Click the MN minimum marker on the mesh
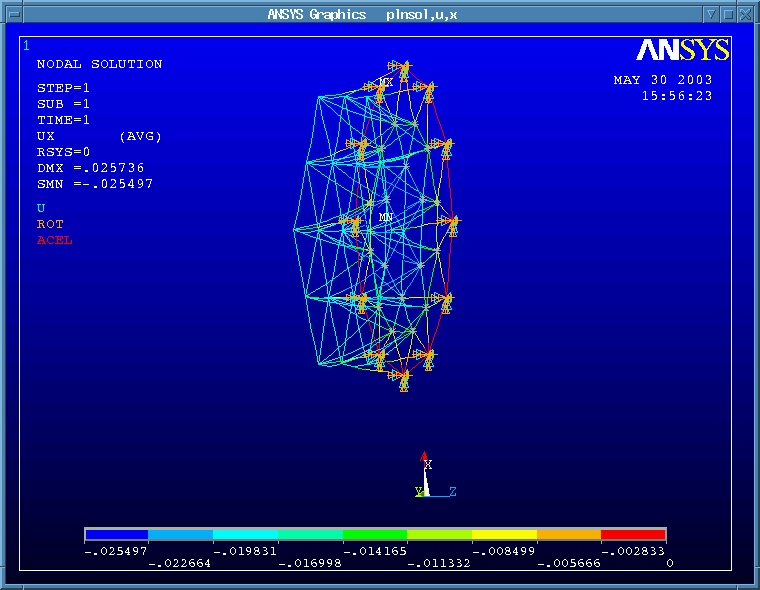The width and height of the screenshot is (760, 590). pyautogui.click(x=386, y=217)
